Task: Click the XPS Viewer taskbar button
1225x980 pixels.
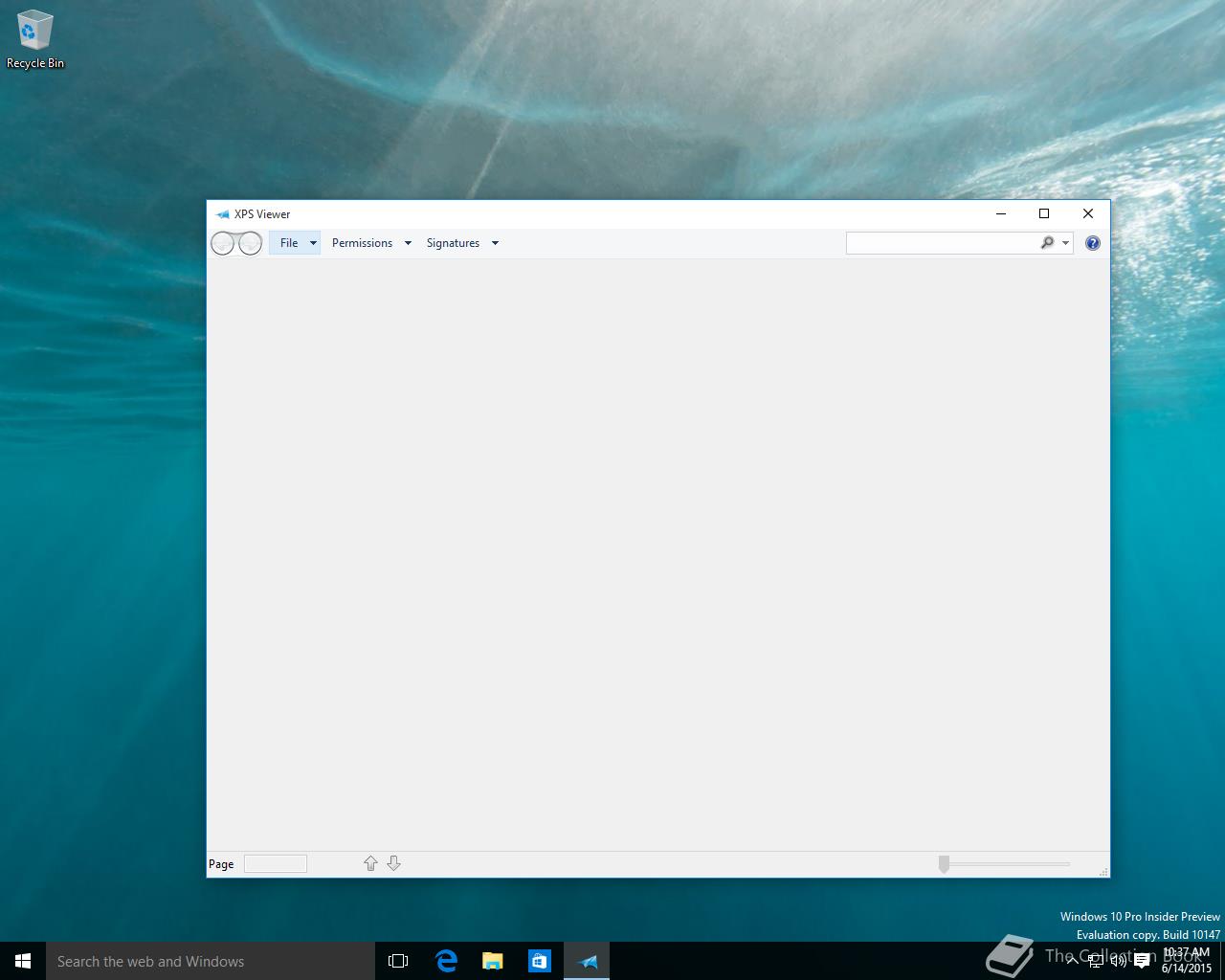Action: click(587, 961)
